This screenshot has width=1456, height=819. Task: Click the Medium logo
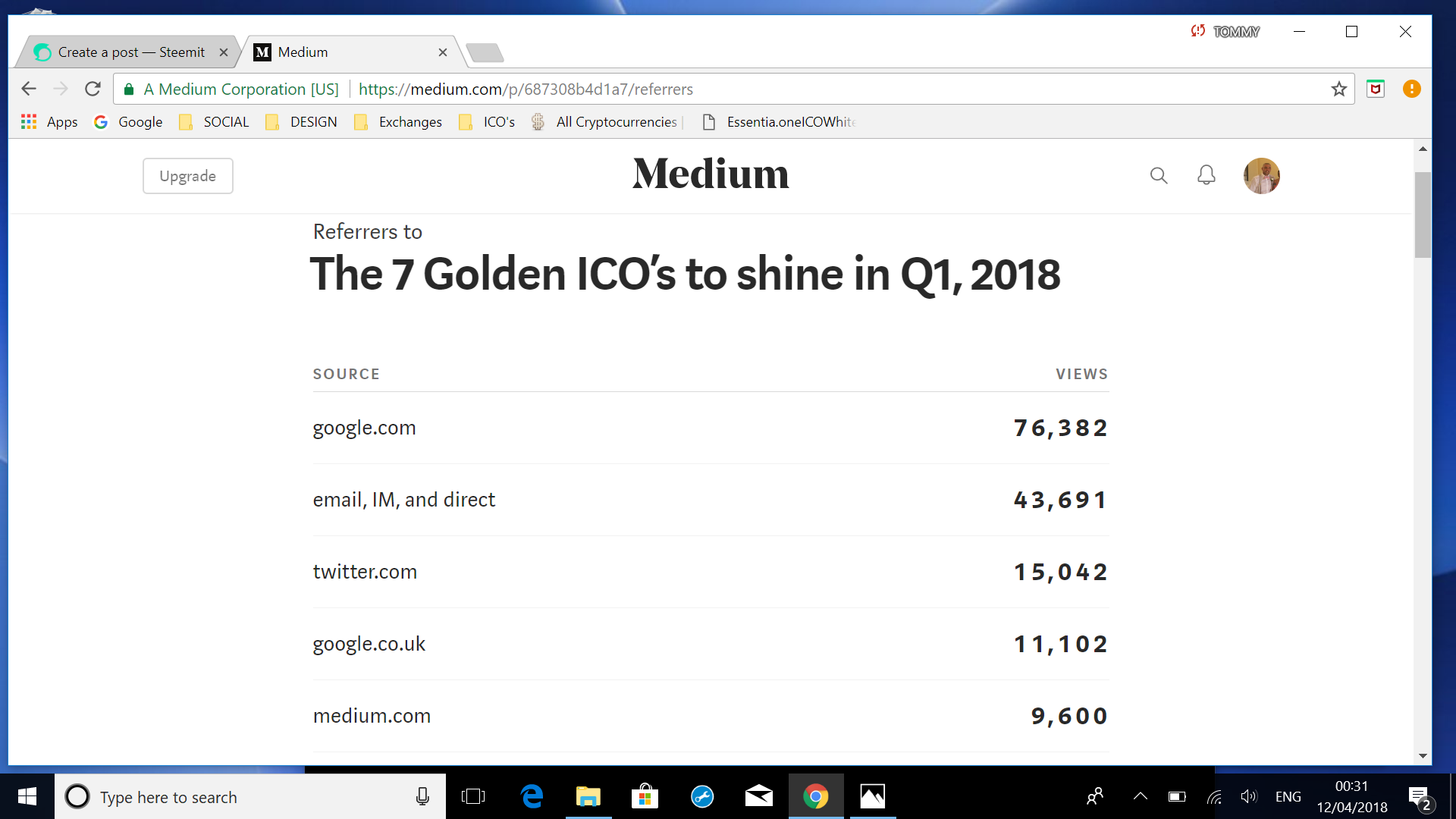(x=711, y=174)
